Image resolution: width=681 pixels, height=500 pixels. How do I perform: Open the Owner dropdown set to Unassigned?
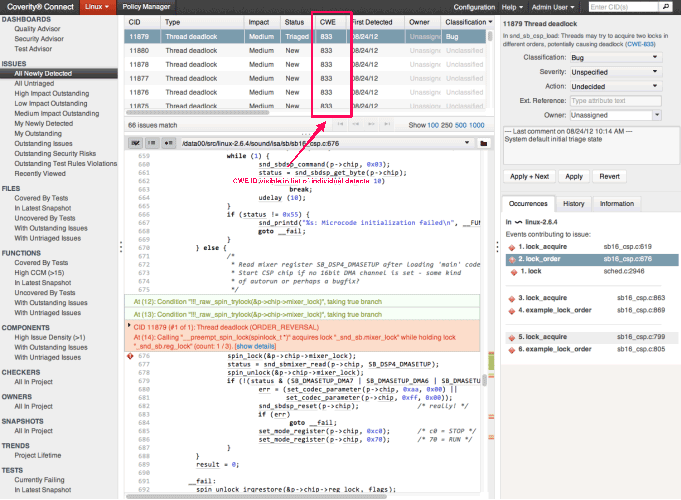pyautogui.click(x=615, y=115)
